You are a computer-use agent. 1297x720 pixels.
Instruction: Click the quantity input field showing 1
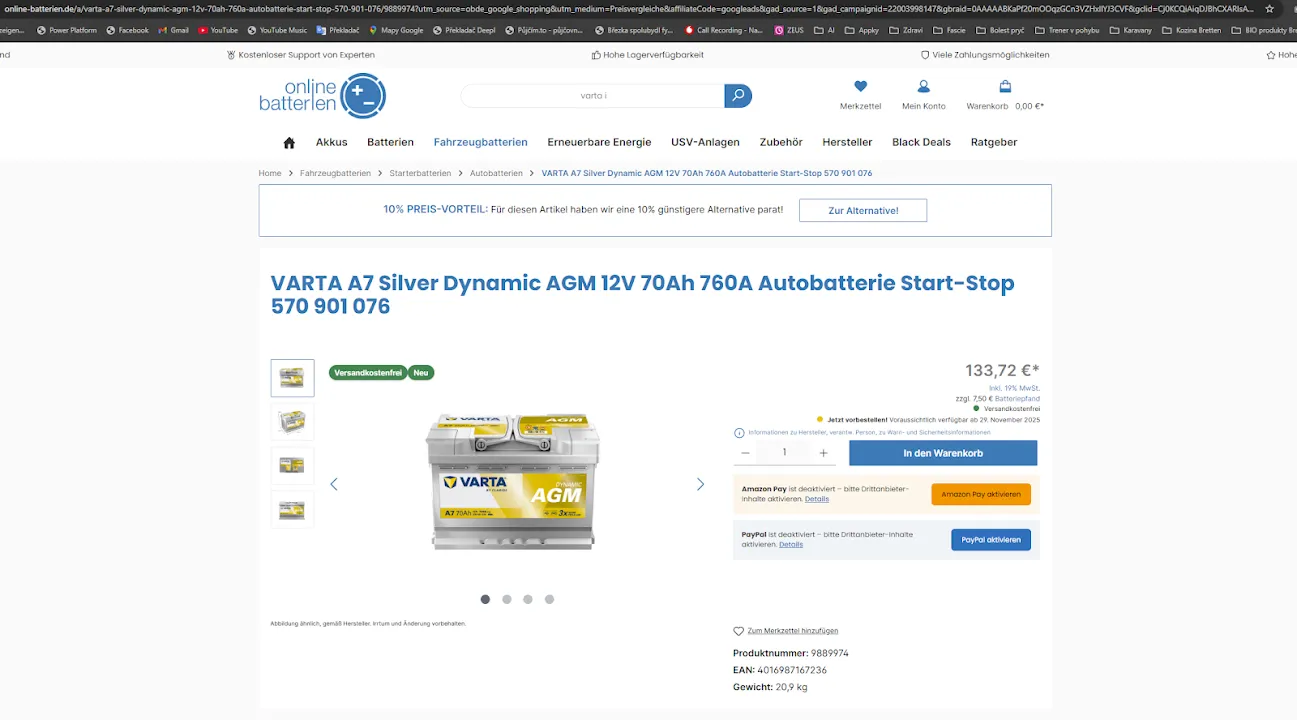point(784,453)
